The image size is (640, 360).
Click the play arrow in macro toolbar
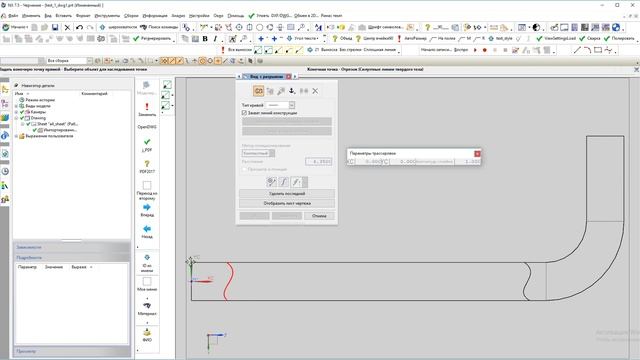click(x=475, y=50)
